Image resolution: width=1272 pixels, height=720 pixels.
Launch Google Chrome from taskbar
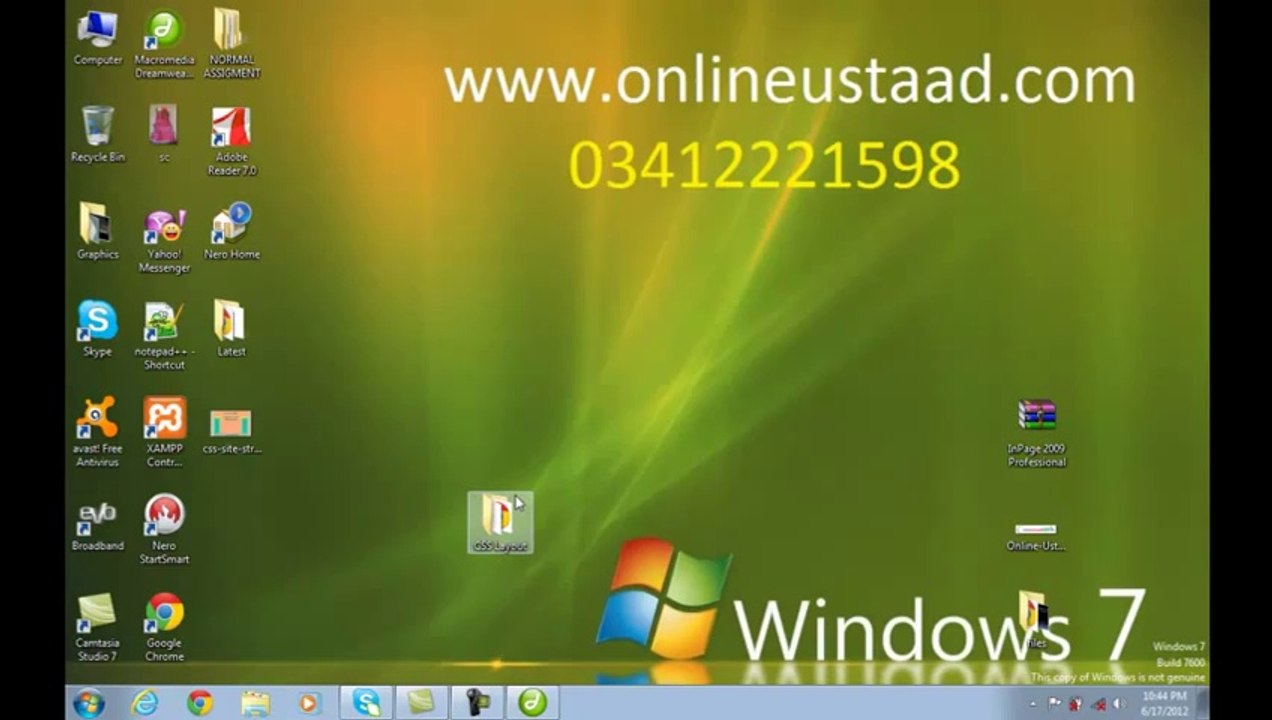[x=200, y=703]
